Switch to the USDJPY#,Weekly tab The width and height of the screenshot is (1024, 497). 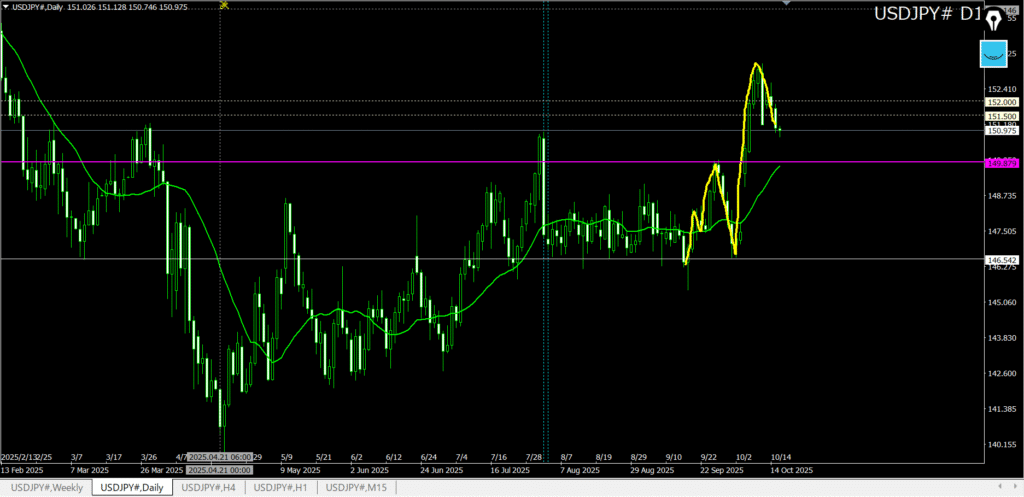47,487
